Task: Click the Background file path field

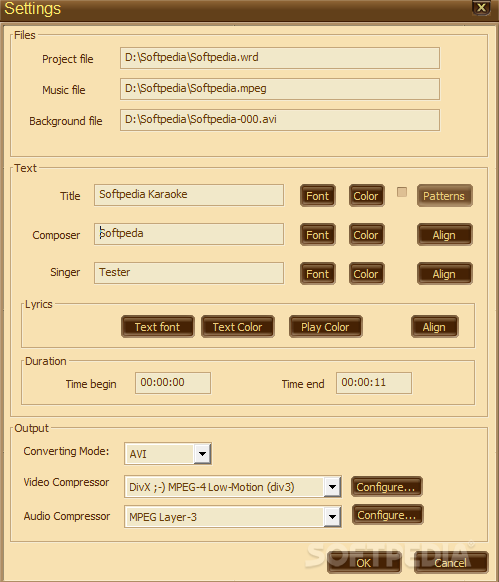Action: click(x=280, y=120)
